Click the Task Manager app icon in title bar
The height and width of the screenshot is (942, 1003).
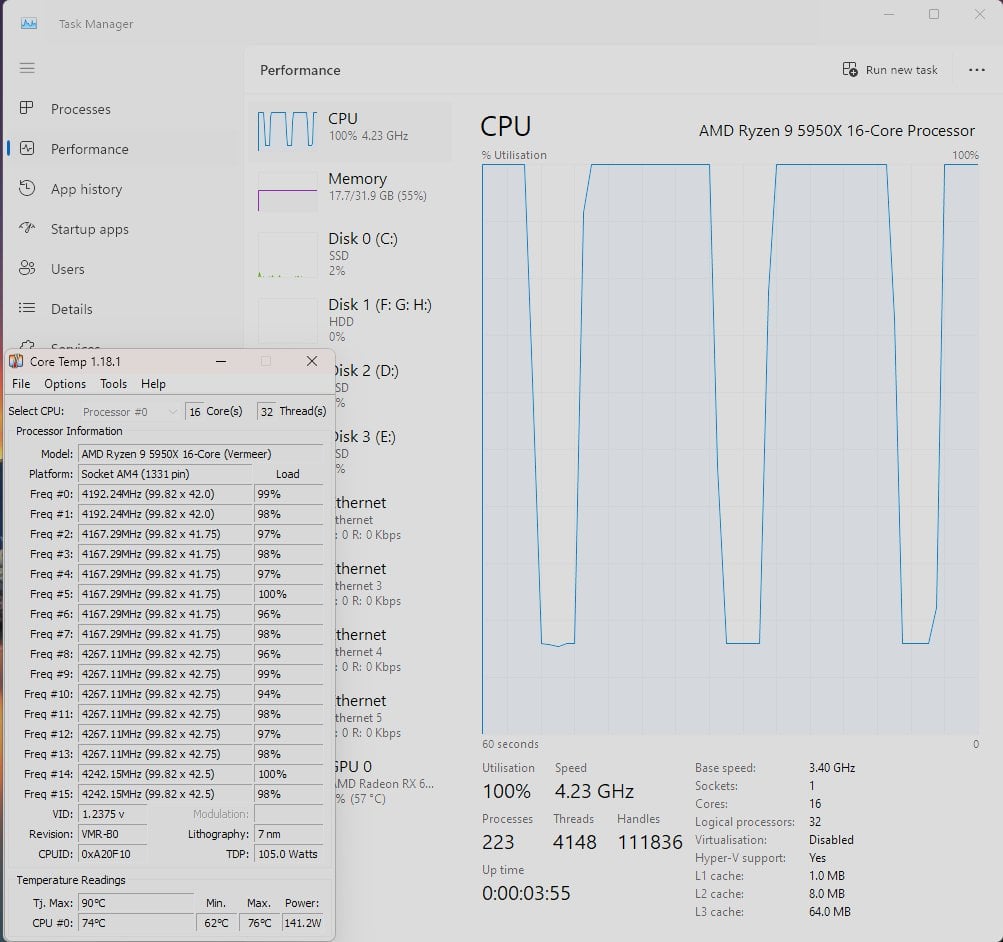click(x=29, y=24)
